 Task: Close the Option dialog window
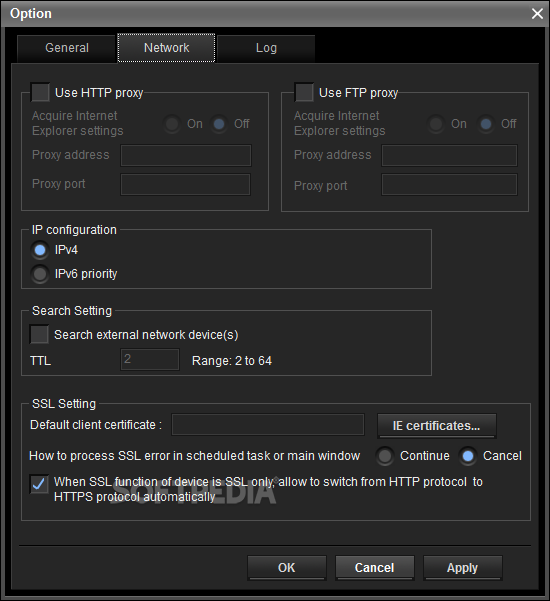tap(537, 13)
